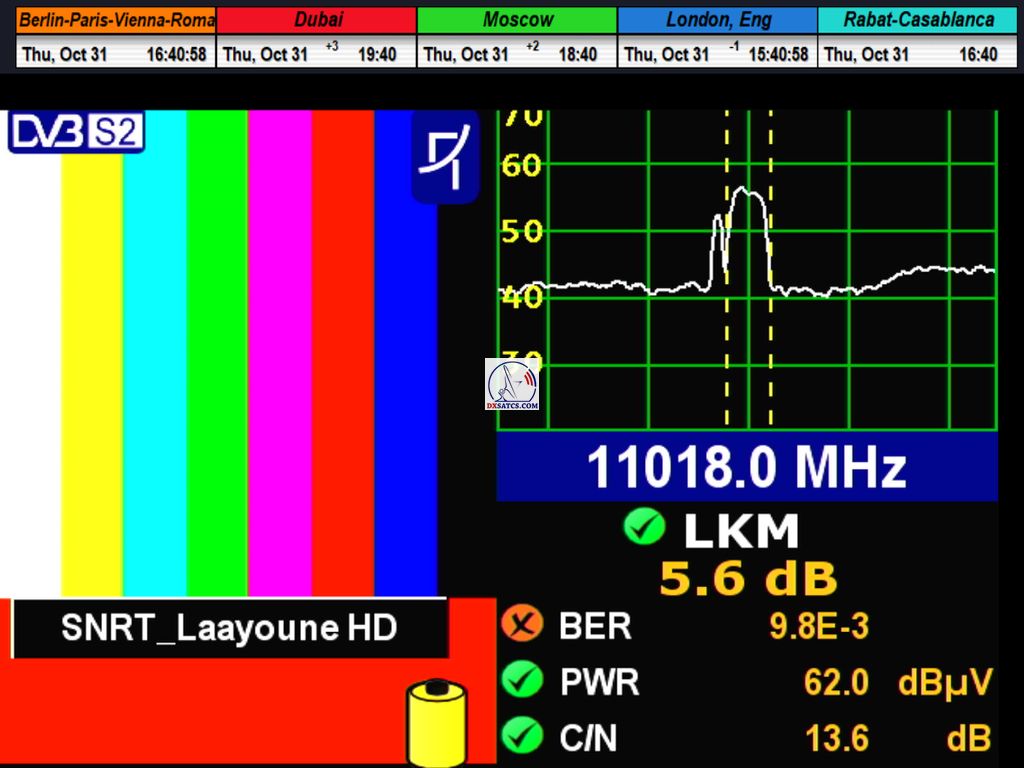Click the magenta color bar
Viewport: 1024px width, 768px height.
[279, 350]
